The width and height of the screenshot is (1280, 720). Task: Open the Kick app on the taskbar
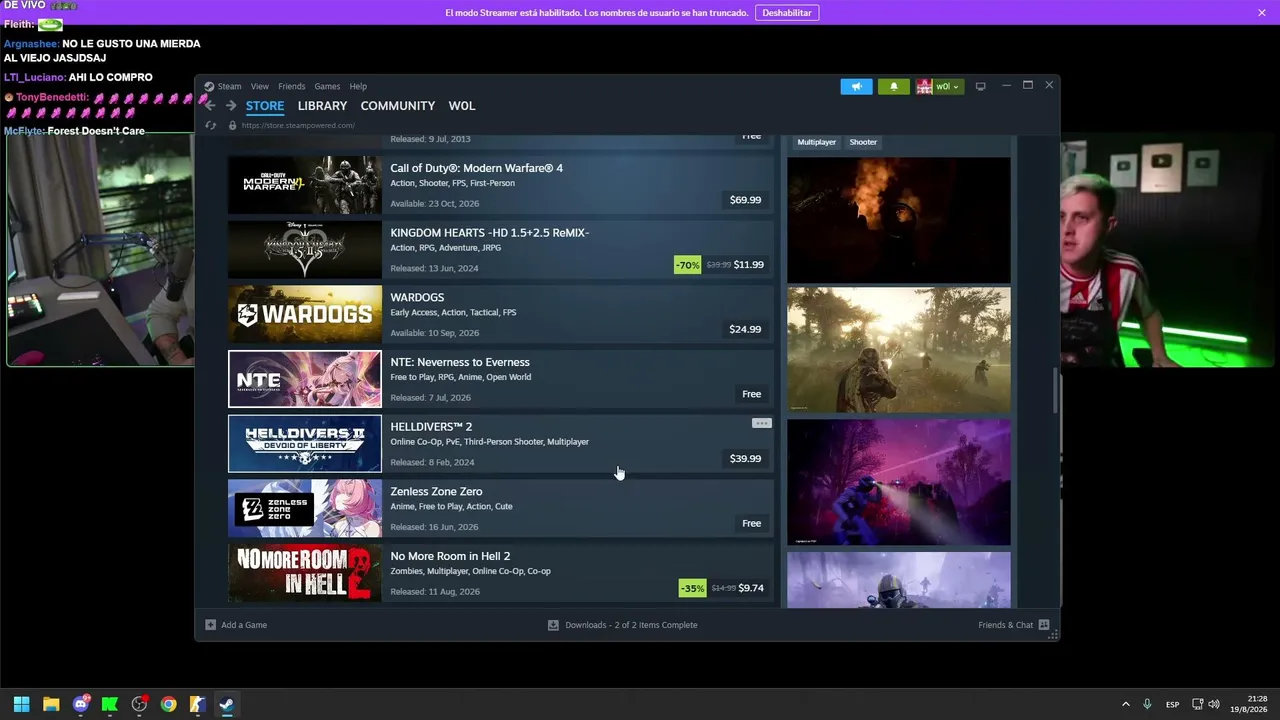click(110, 704)
